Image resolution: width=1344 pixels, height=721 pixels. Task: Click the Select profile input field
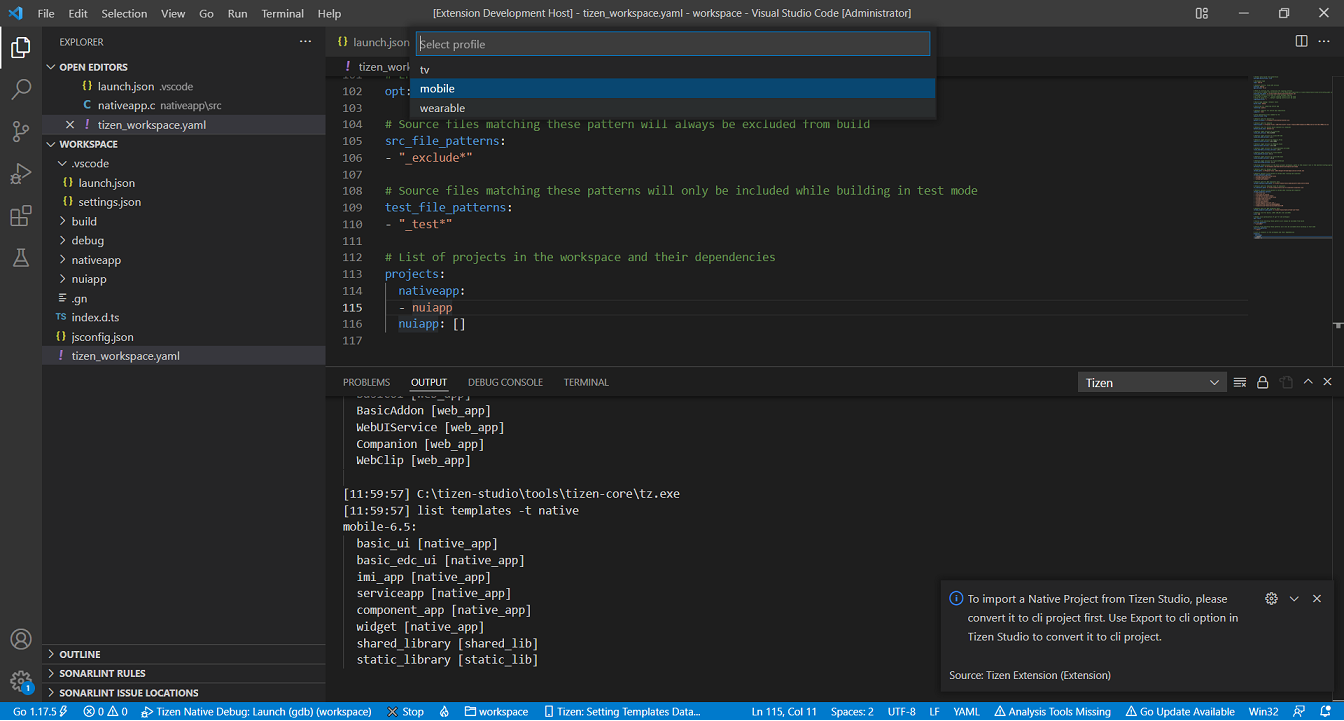pos(672,44)
